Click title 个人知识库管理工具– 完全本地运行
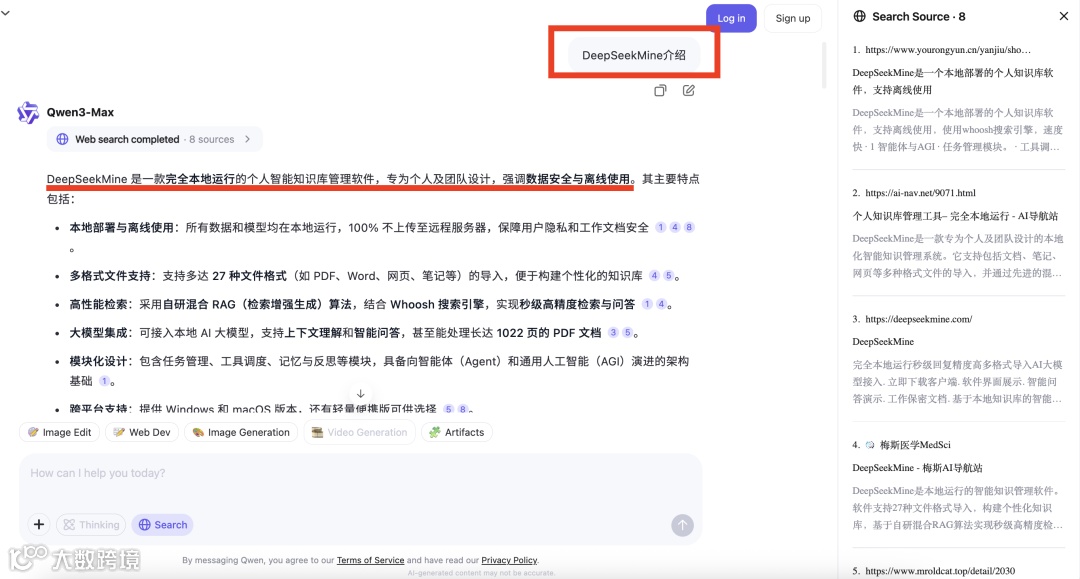The image size is (1080, 579). click(955, 216)
